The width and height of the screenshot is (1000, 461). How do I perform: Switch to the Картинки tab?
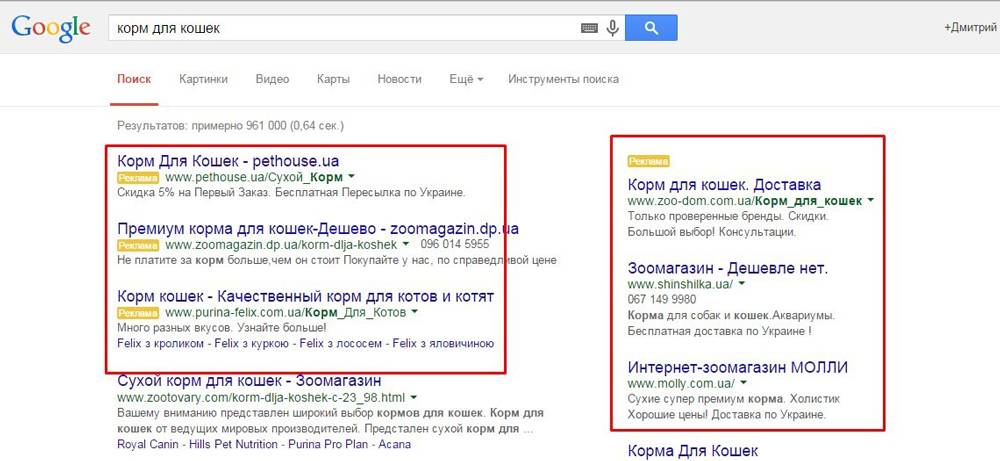(203, 79)
